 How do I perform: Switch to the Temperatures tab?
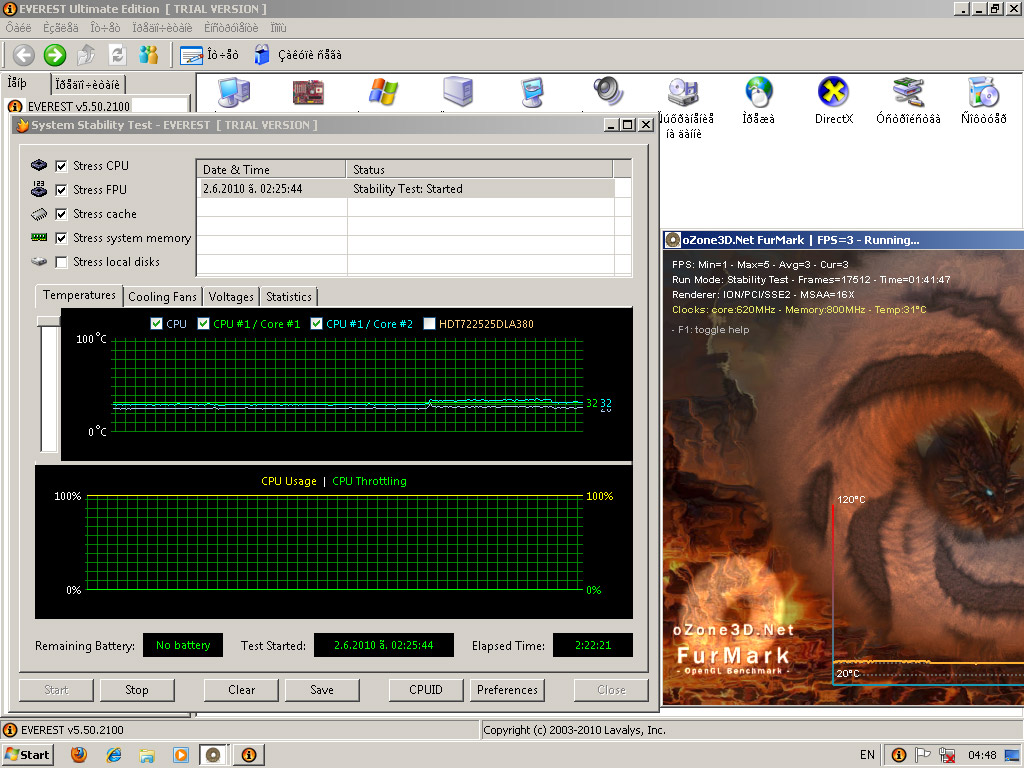pos(79,295)
